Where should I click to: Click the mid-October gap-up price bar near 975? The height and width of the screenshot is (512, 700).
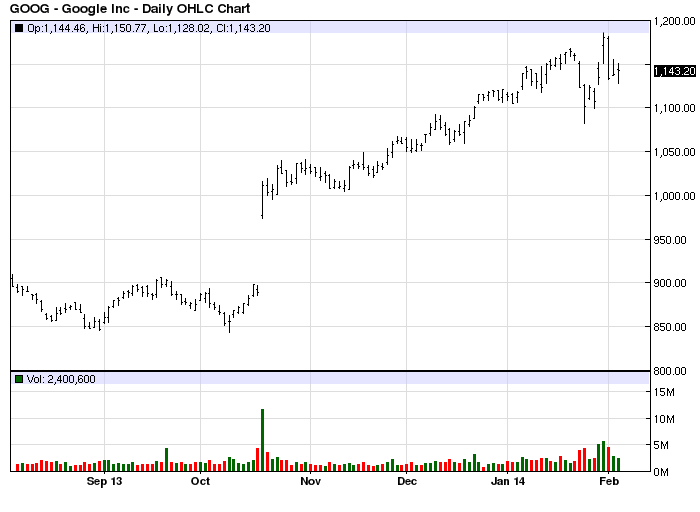[262, 200]
